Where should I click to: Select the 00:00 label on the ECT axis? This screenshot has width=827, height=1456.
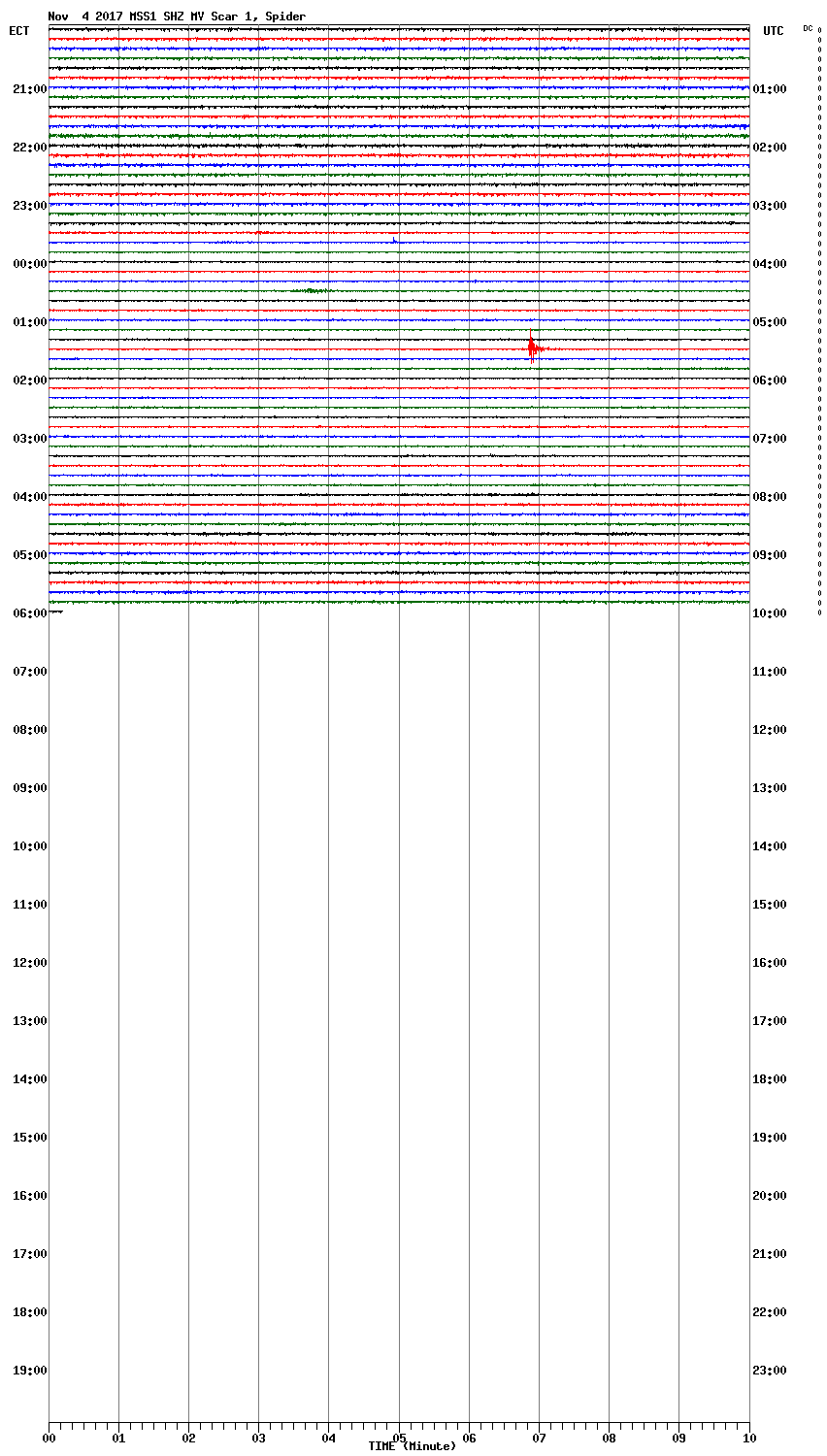[30, 264]
